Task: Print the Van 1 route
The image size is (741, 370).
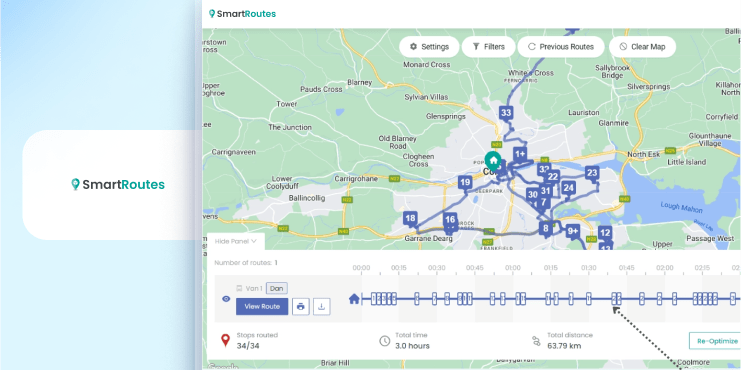Action: (301, 307)
